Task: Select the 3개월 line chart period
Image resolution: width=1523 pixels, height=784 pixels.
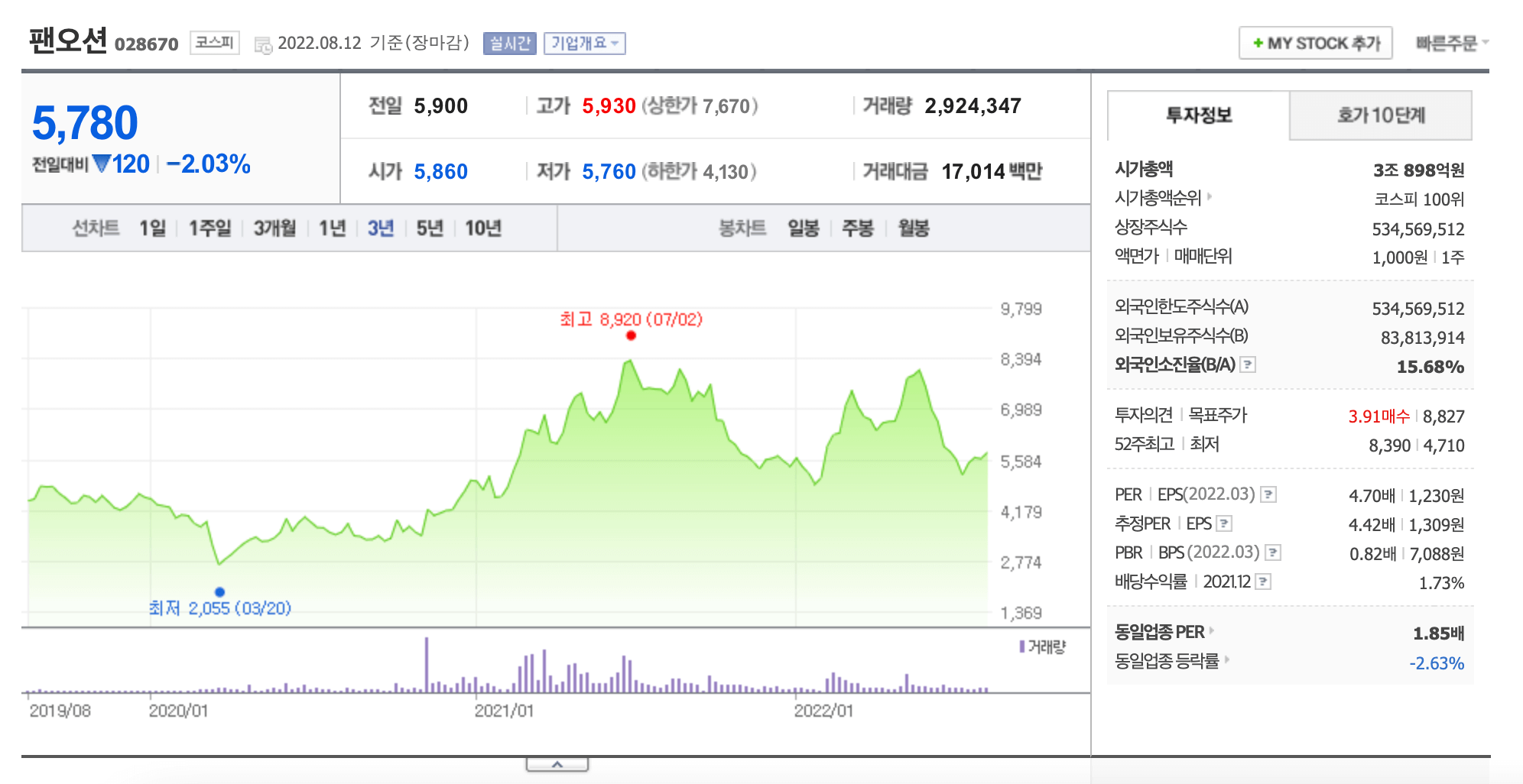Action: pos(274,228)
